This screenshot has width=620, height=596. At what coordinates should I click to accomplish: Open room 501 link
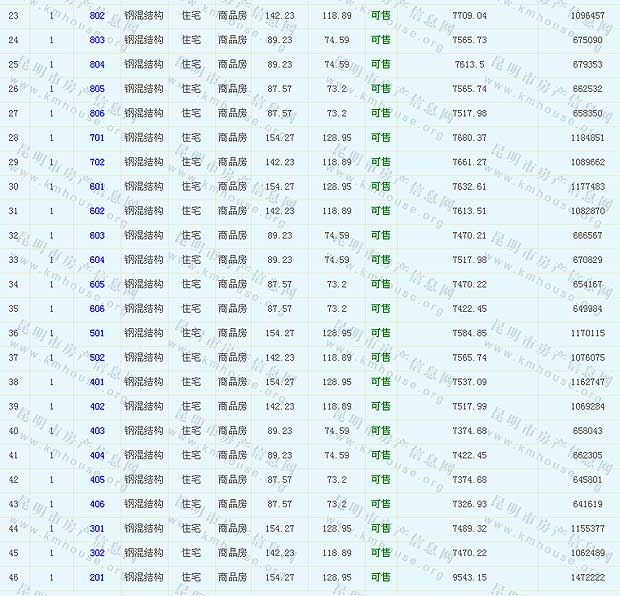97,333
